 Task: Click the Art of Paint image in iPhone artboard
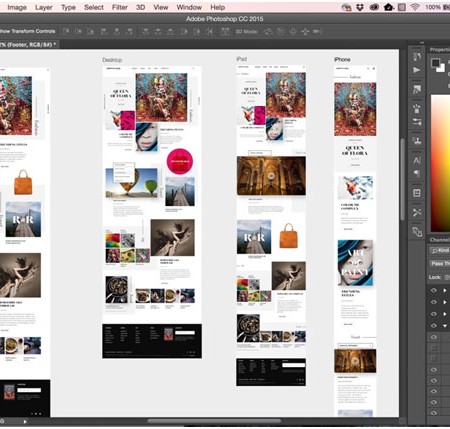[x=355, y=263]
